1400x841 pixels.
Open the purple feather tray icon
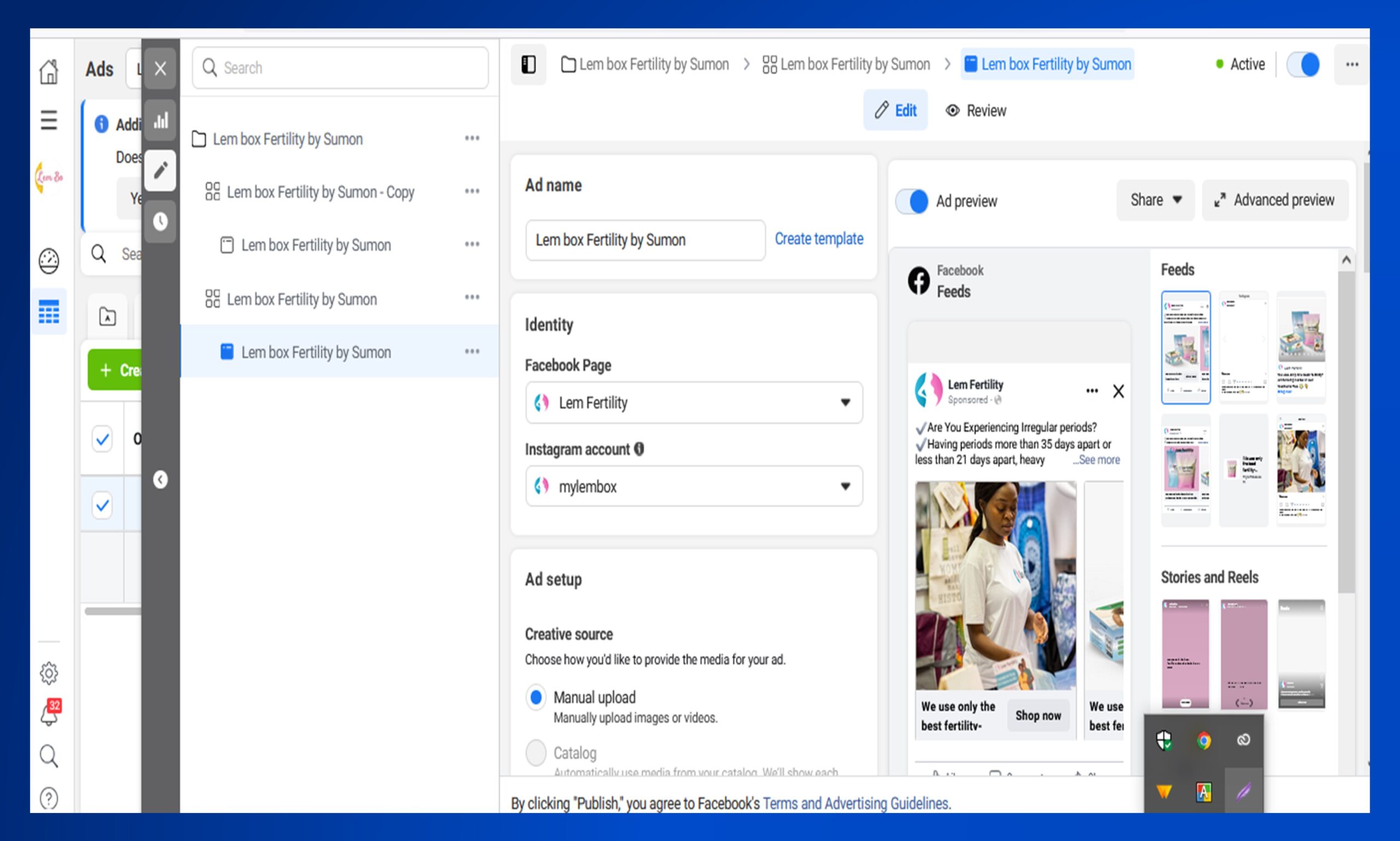(x=1243, y=791)
